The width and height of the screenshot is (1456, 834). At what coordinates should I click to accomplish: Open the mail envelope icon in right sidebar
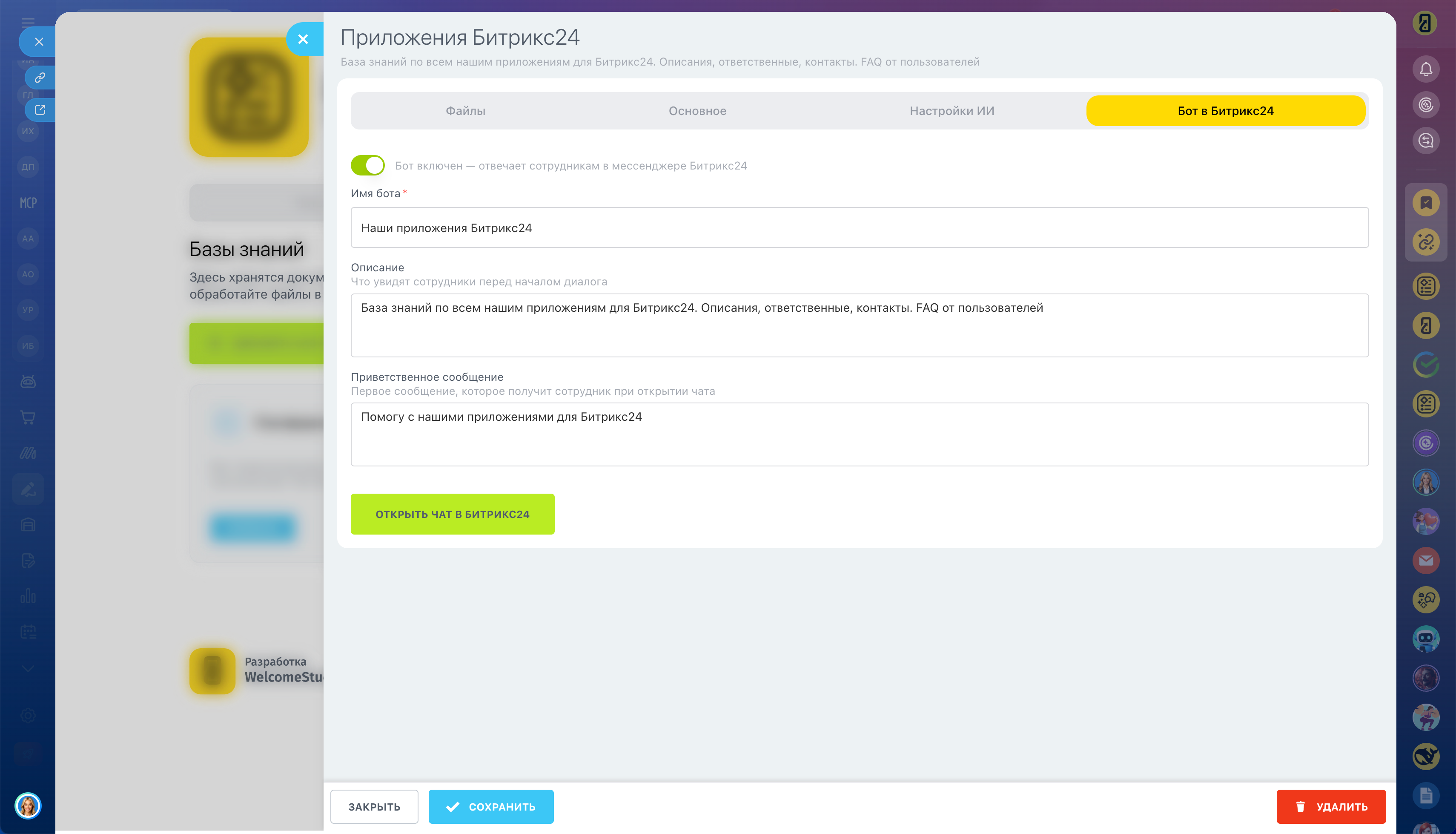coord(1426,560)
